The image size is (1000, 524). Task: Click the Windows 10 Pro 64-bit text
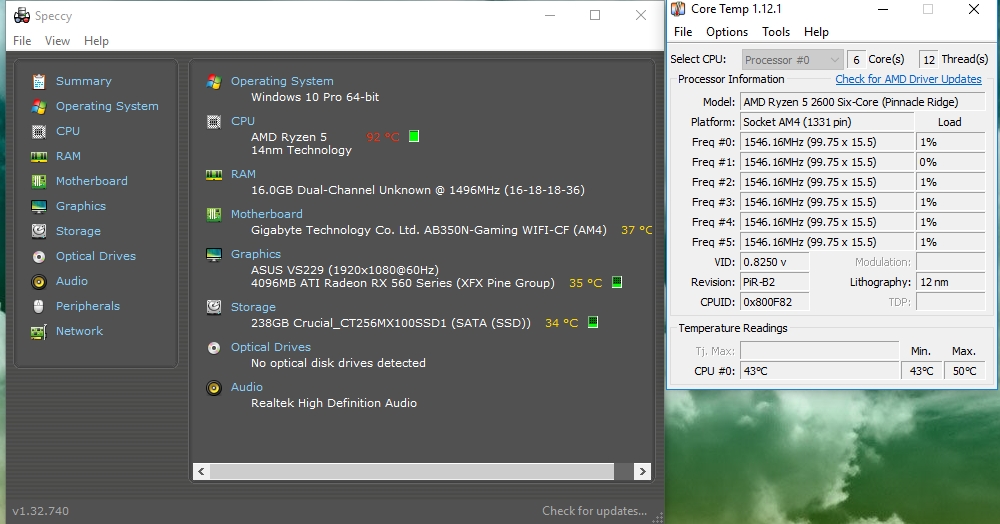click(315, 97)
